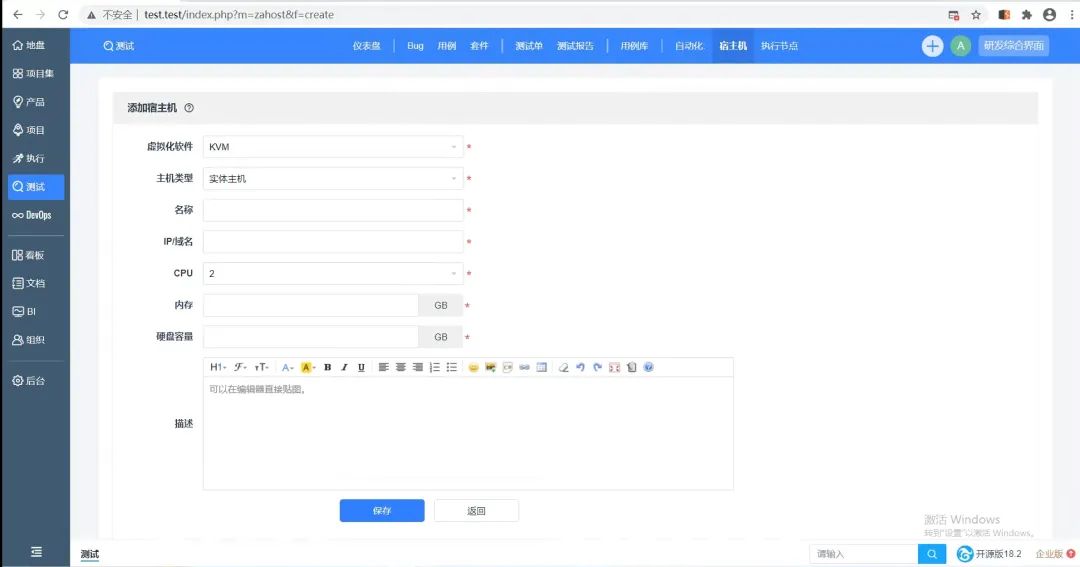The height and width of the screenshot is (567, 1080).
Task: Switch to 自动化 tab
Action: tap(689, 46)
